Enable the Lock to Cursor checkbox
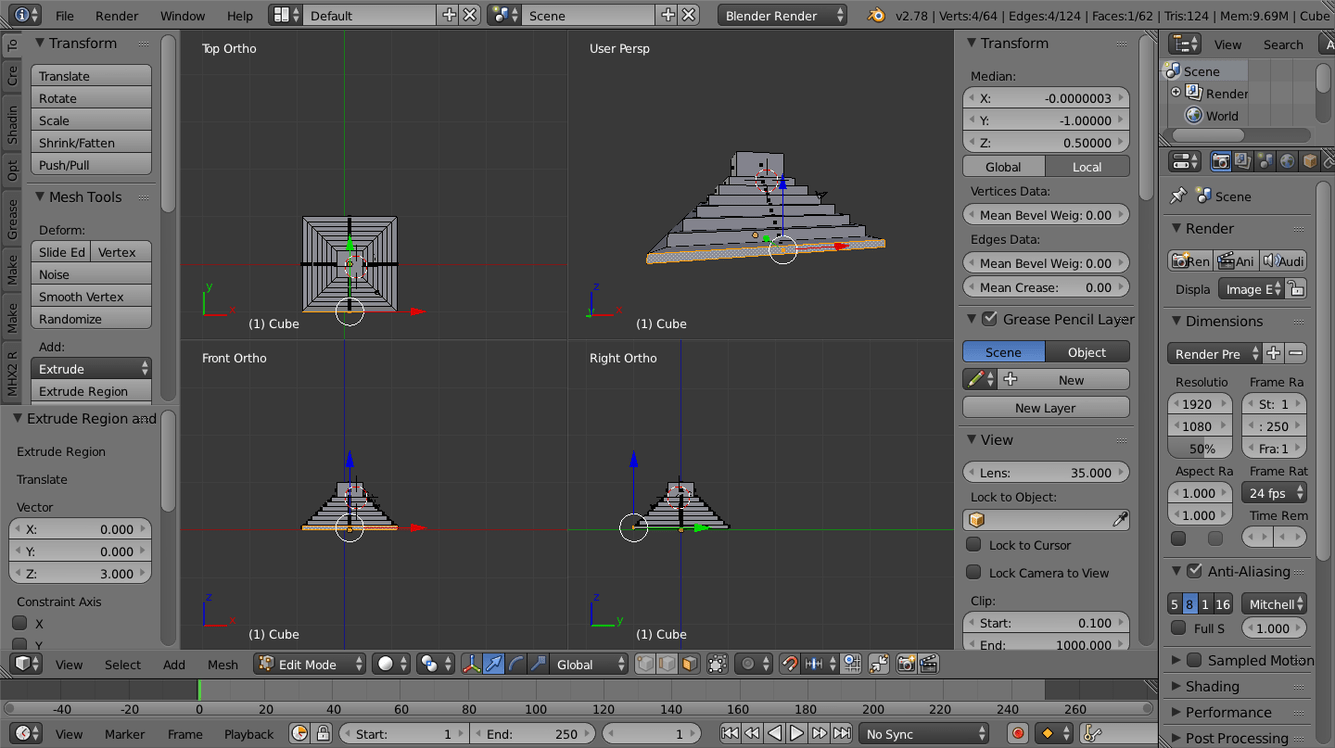Image resolution: width=1335 pixels, height=748 pixels. click(x=974, y=545)
